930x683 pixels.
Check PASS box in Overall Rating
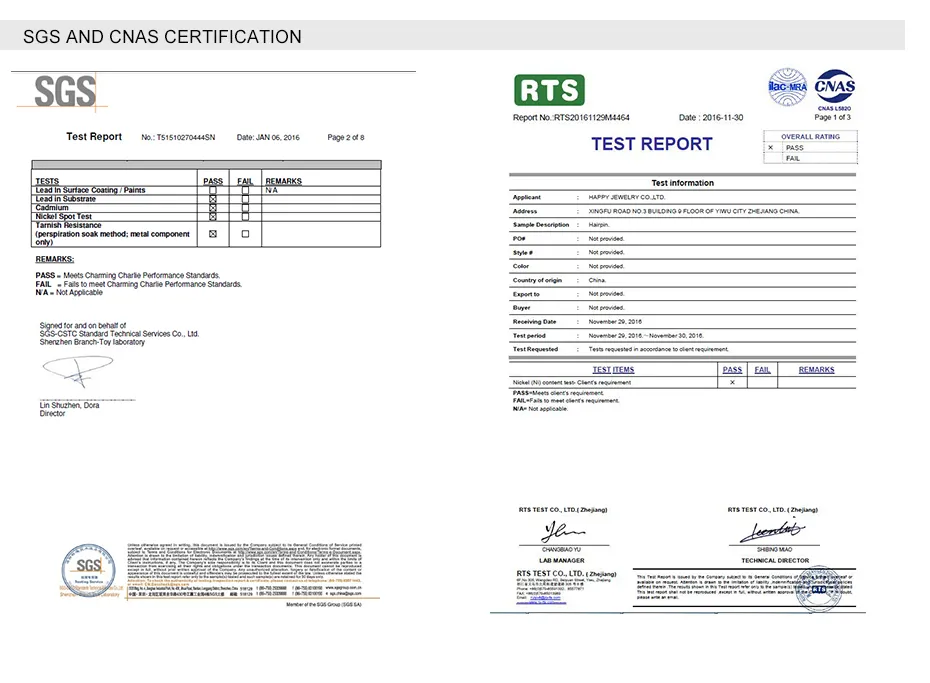[770, 148]
